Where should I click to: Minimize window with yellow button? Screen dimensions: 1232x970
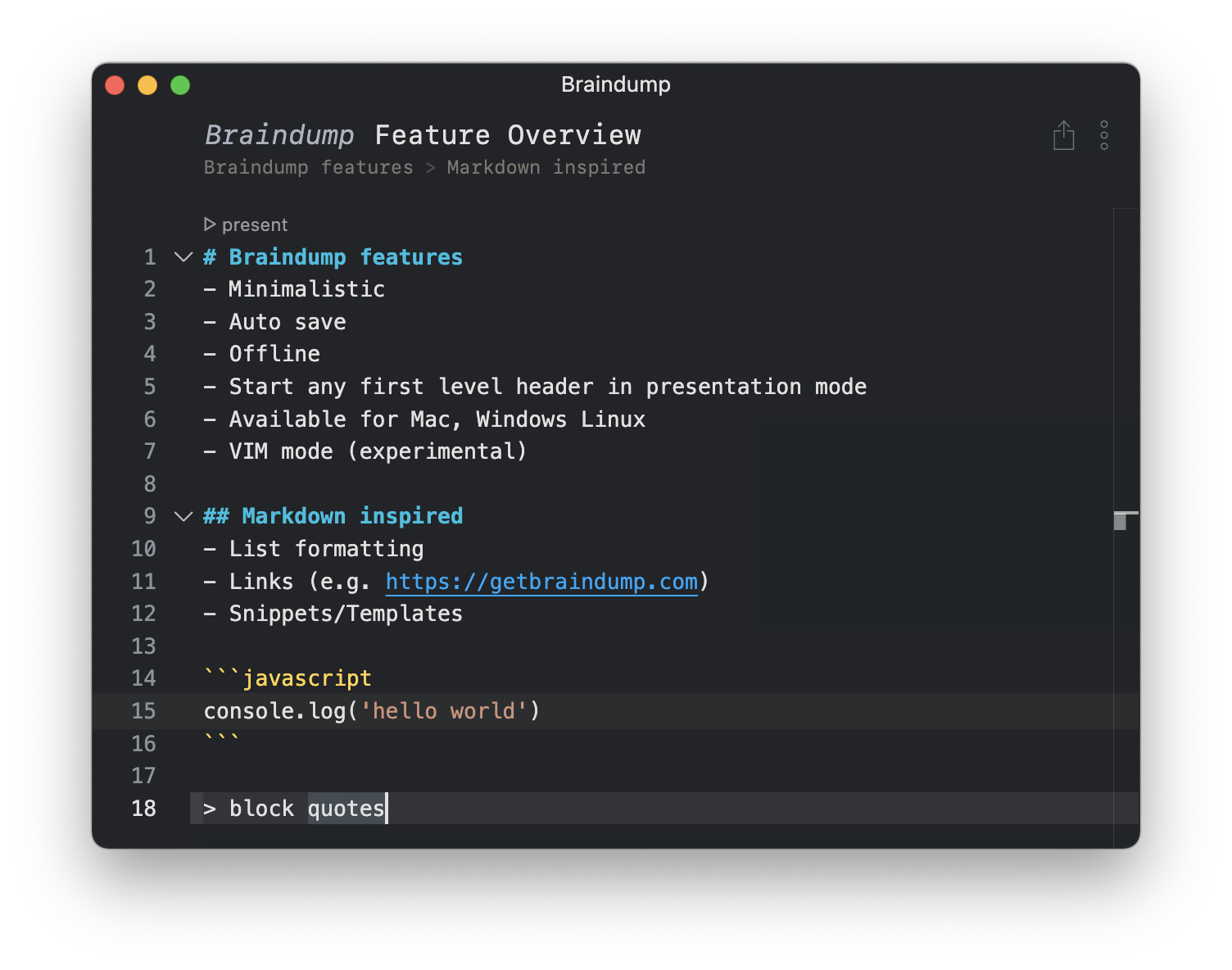click(147, 85)
